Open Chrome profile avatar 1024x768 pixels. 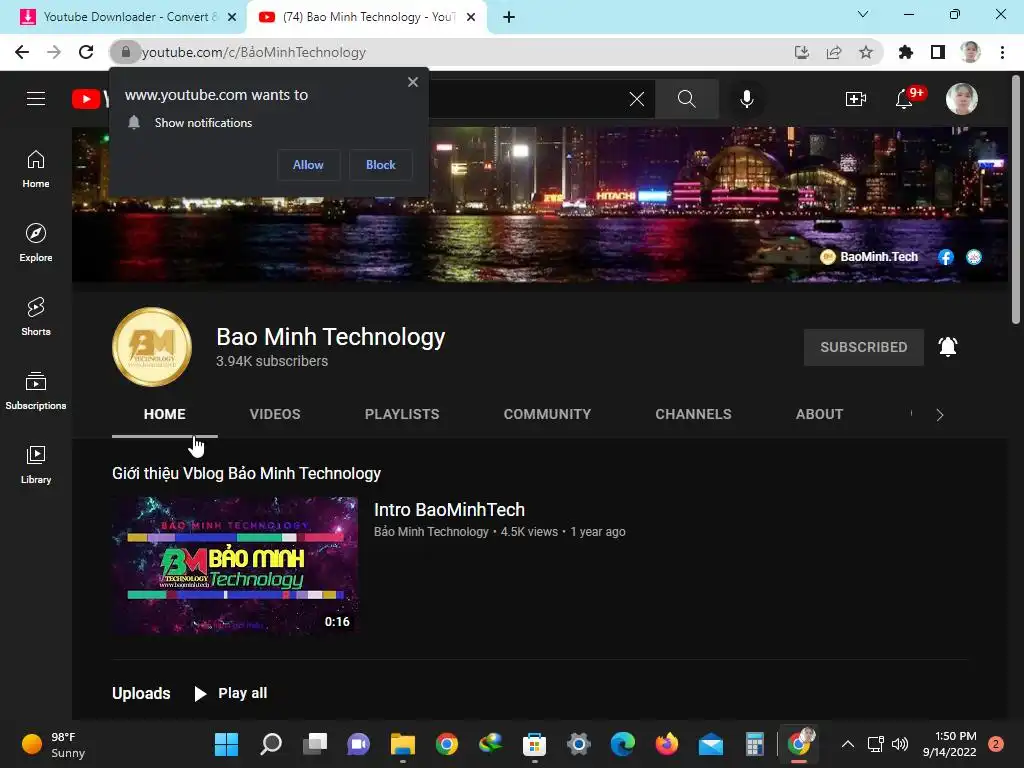point(970,52)
